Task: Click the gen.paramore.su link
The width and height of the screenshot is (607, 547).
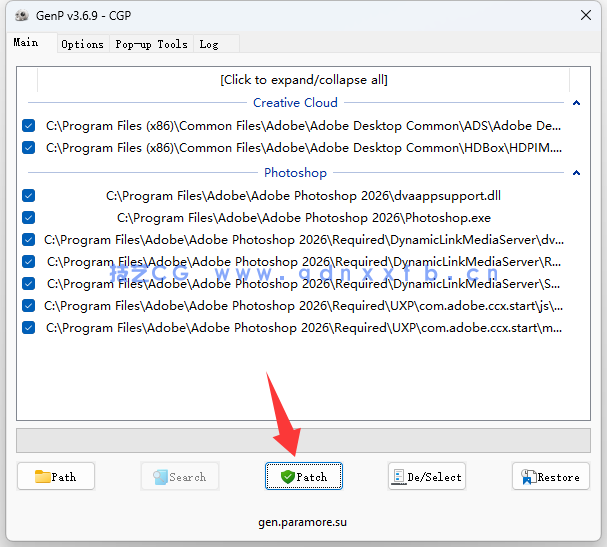Action: [x=303, y=521]
